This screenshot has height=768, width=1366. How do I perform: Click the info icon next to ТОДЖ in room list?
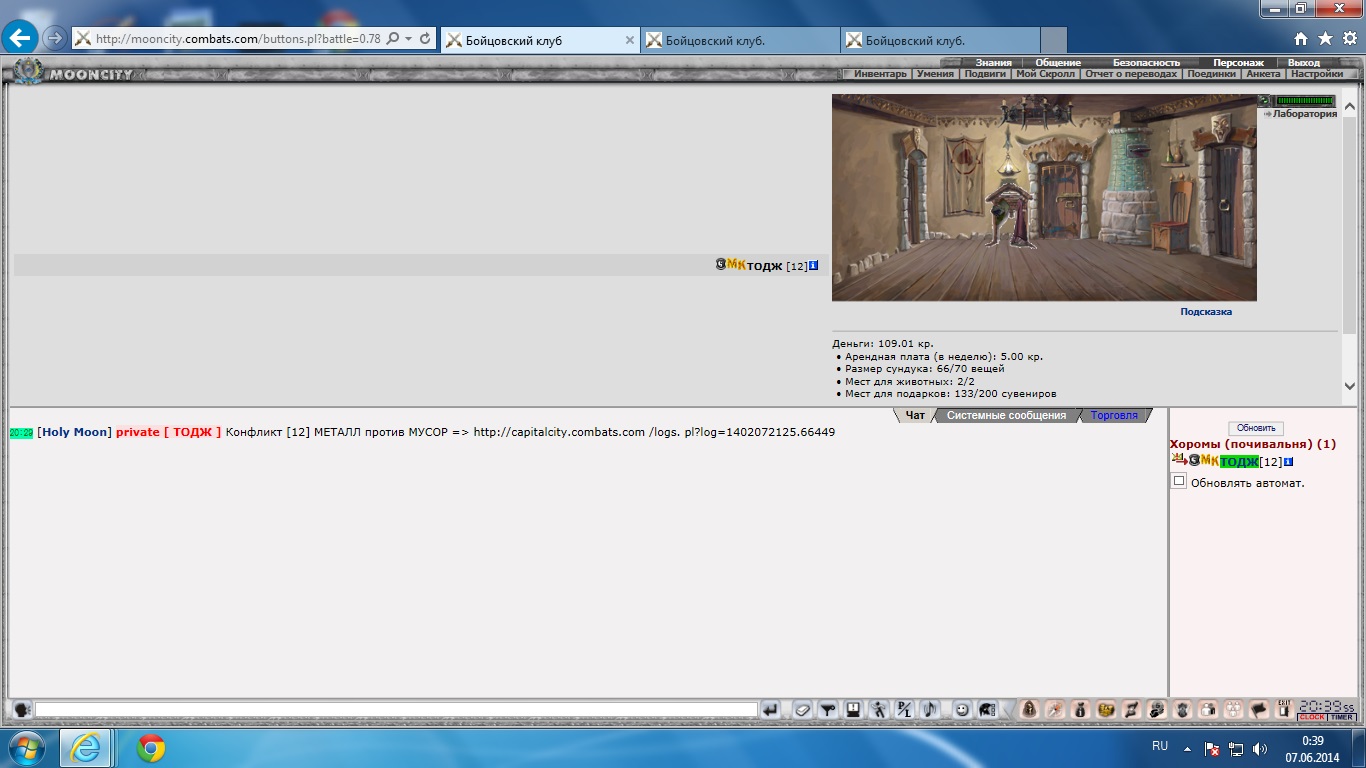click(1288, 461)
